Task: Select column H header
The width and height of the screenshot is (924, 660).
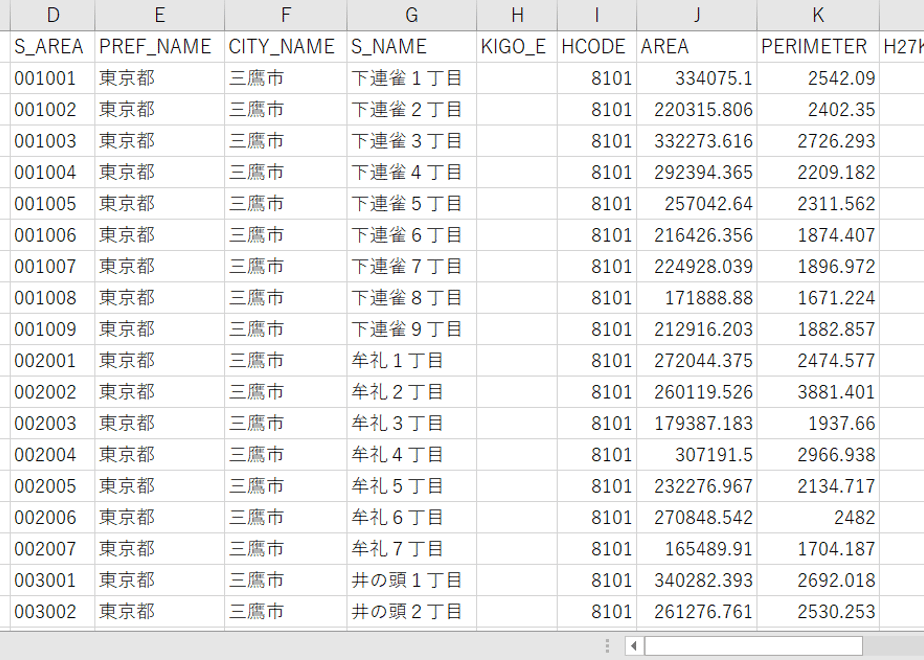Action: click(x=517, y=15)
